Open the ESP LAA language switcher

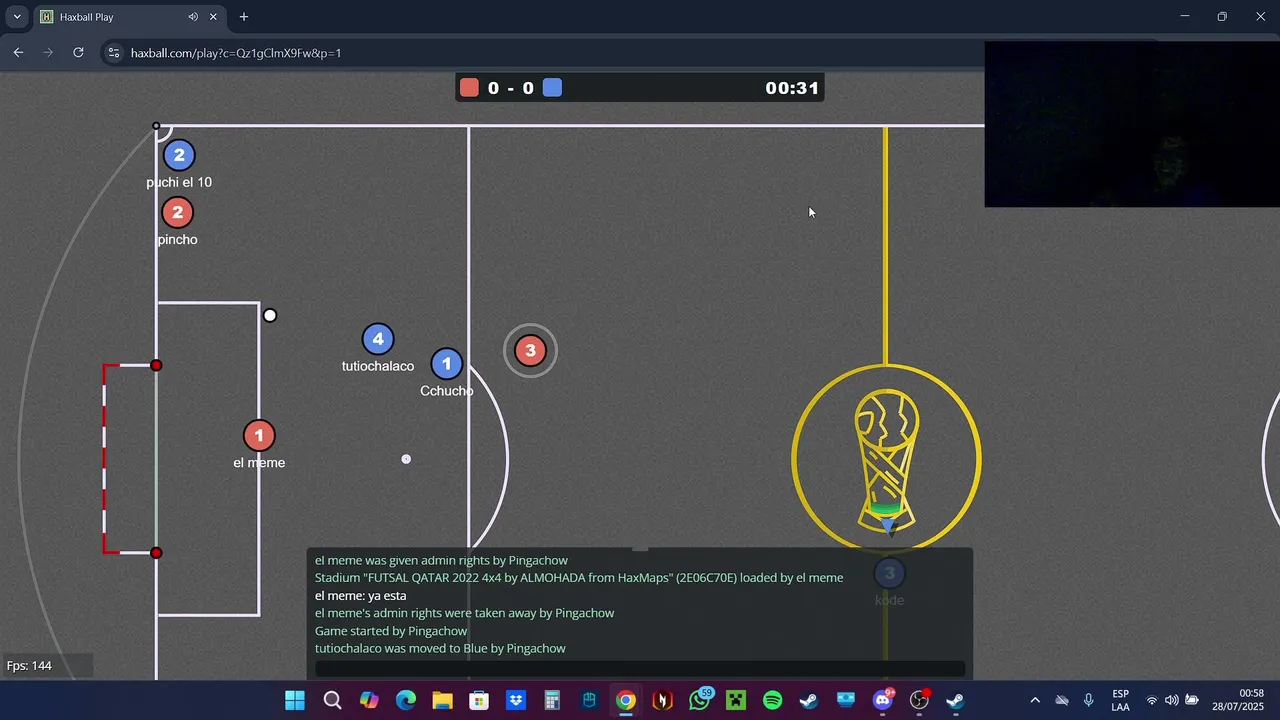pos(1121,700)
